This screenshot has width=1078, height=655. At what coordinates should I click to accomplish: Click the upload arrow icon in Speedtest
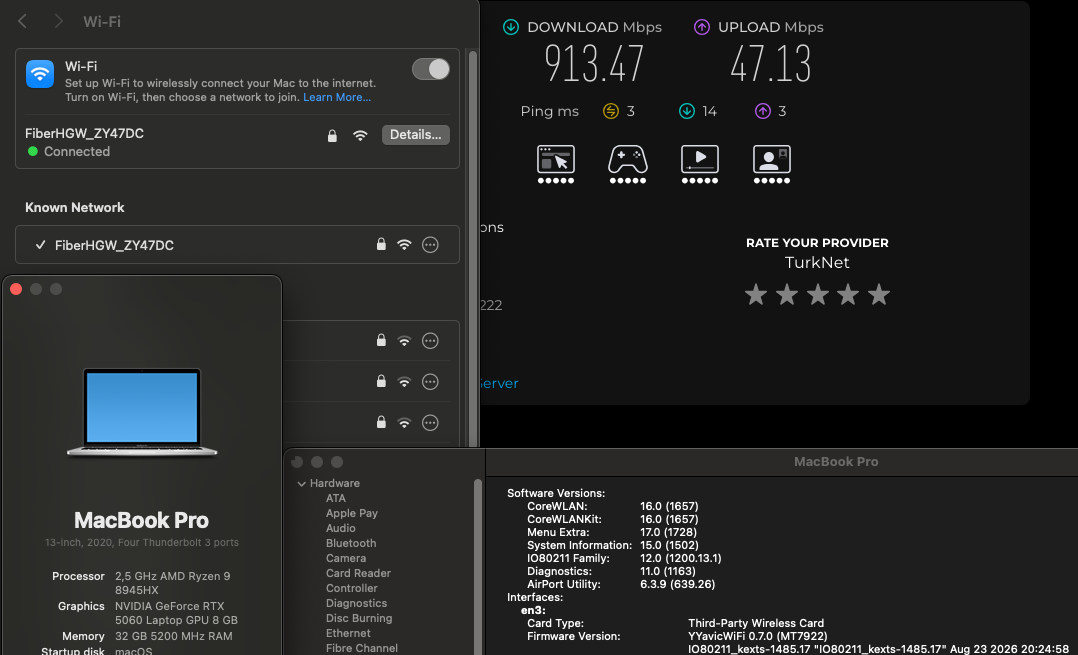[x=701, y=27]
